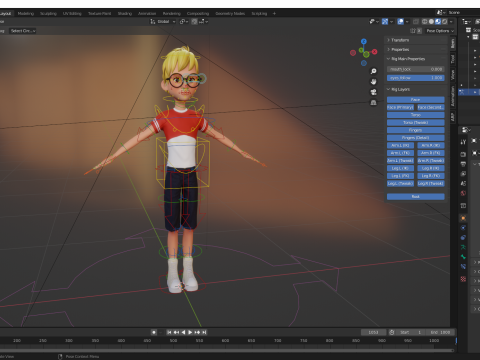Viewport: 480px width, 360px height.
Task: Toggle viewport overlays button
Action: click(401, 22)
